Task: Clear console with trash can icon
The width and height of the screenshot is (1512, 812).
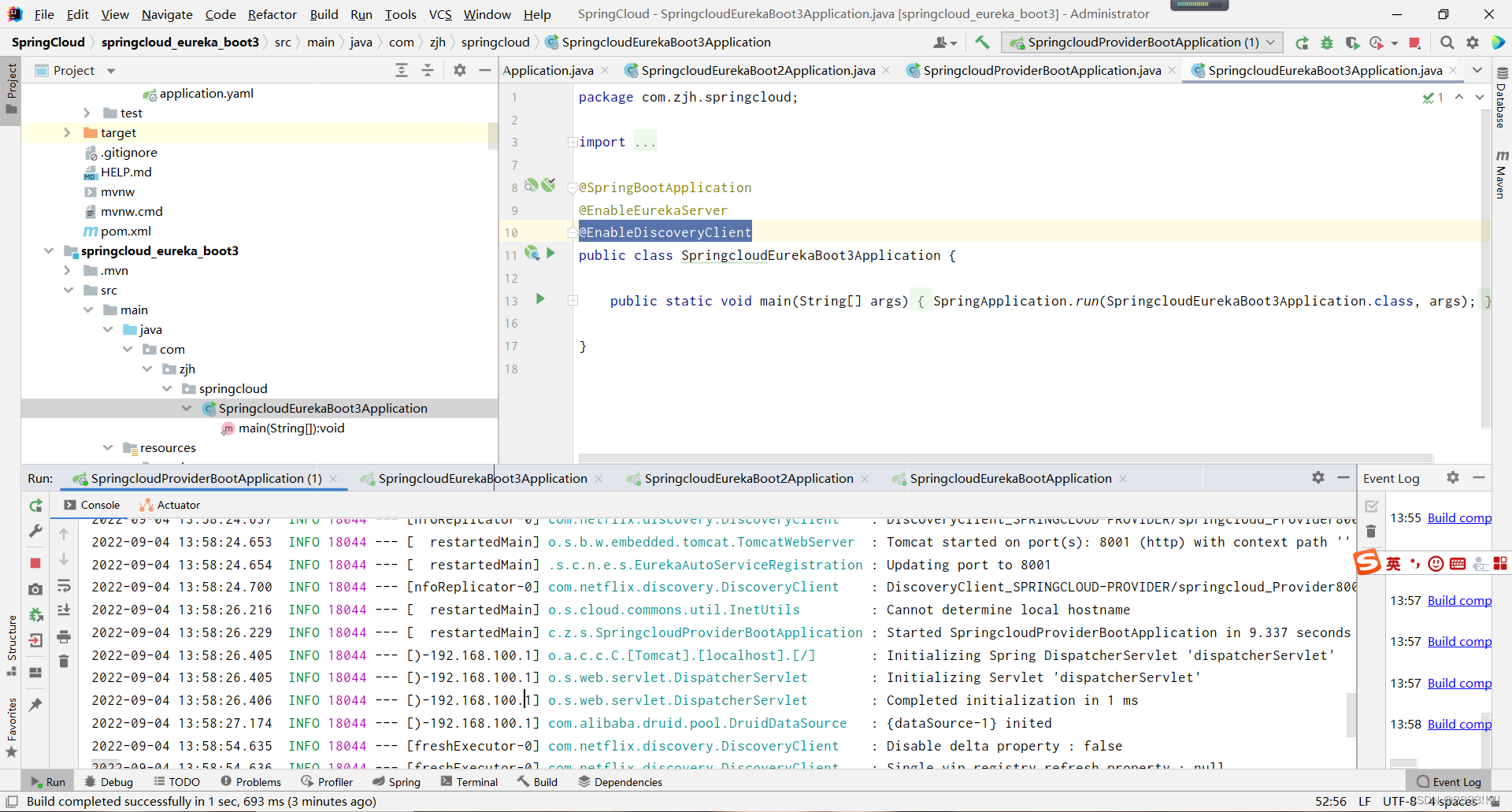Action: 64,661
